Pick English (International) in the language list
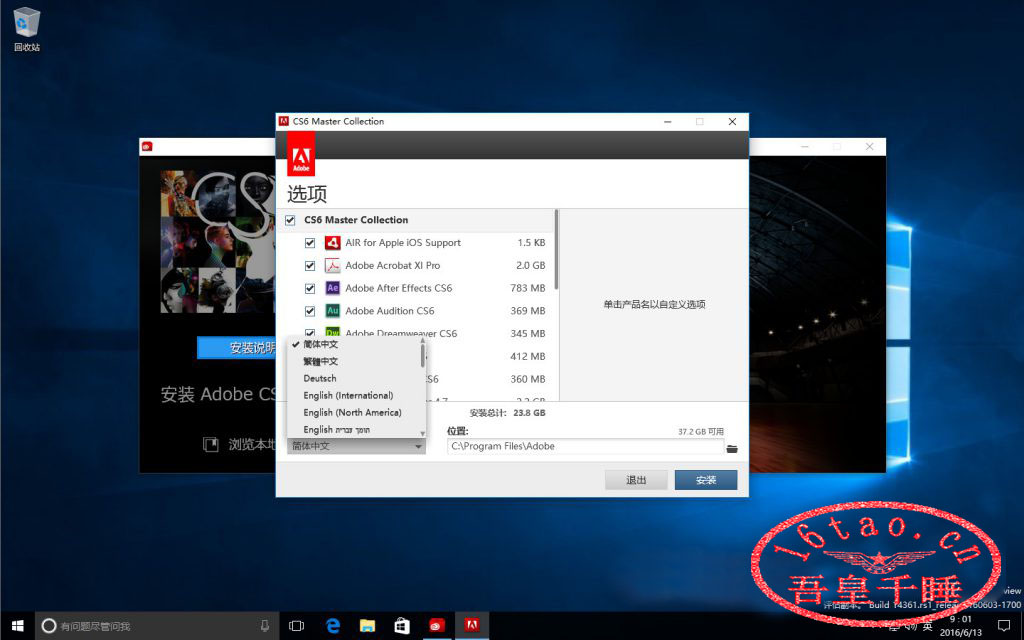 coord(348,395)
